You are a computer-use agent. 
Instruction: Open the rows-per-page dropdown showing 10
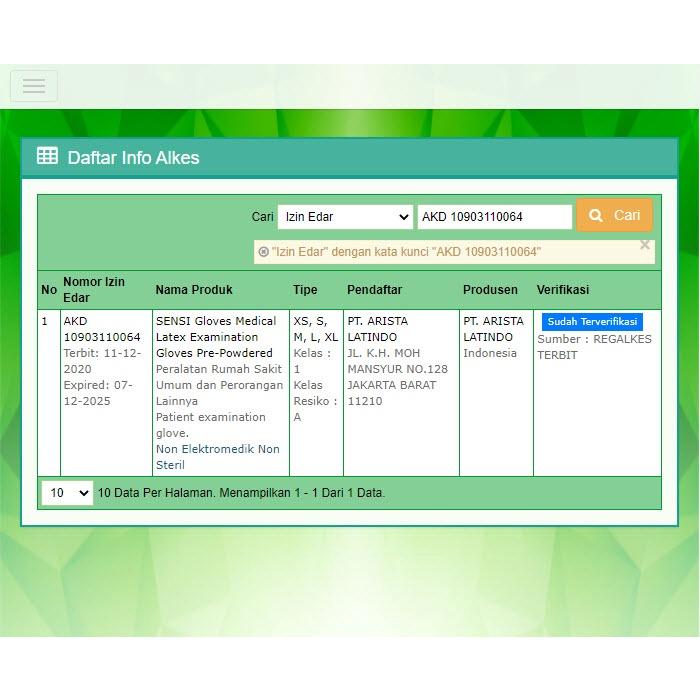[x=68, y=493]
